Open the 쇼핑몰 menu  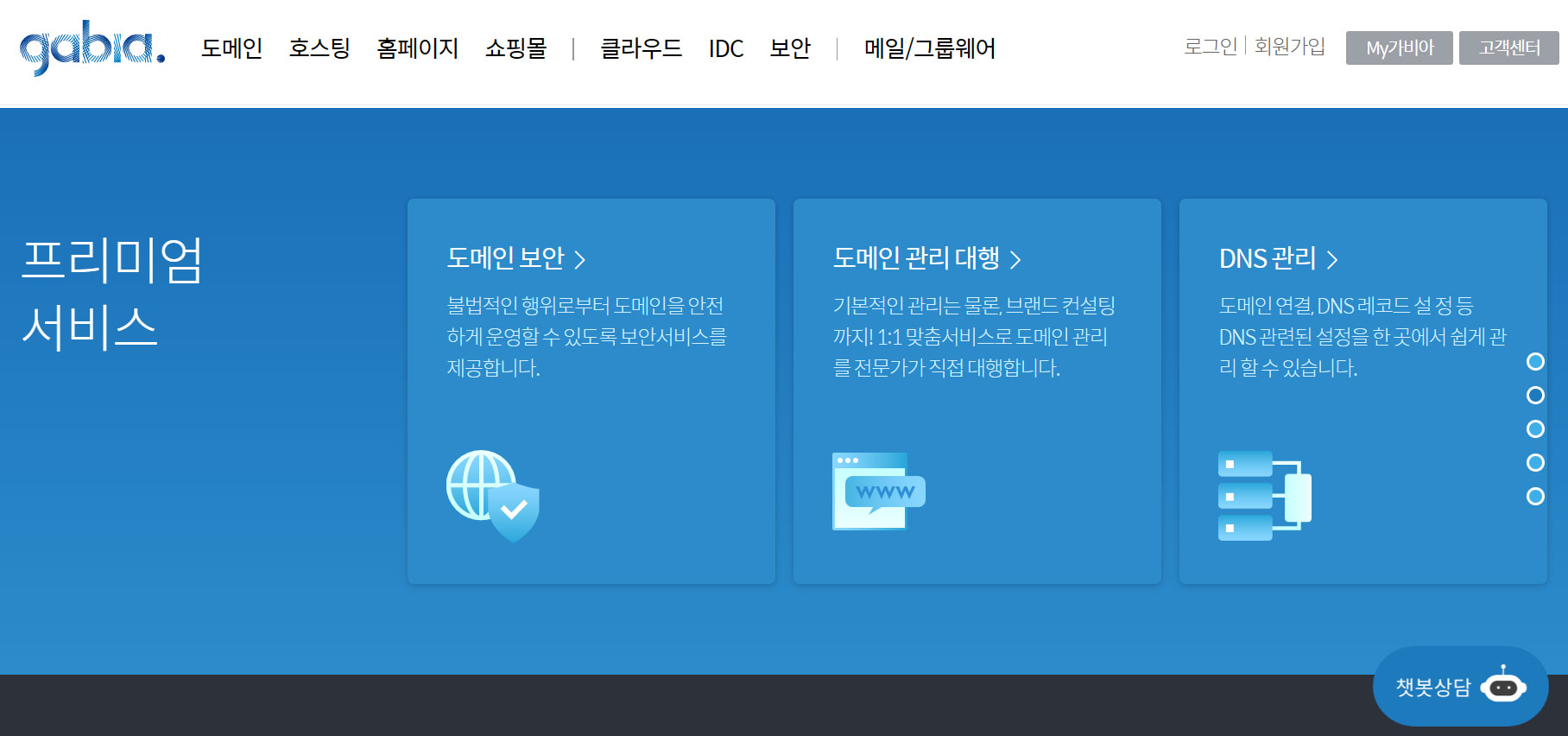point(516,48)
